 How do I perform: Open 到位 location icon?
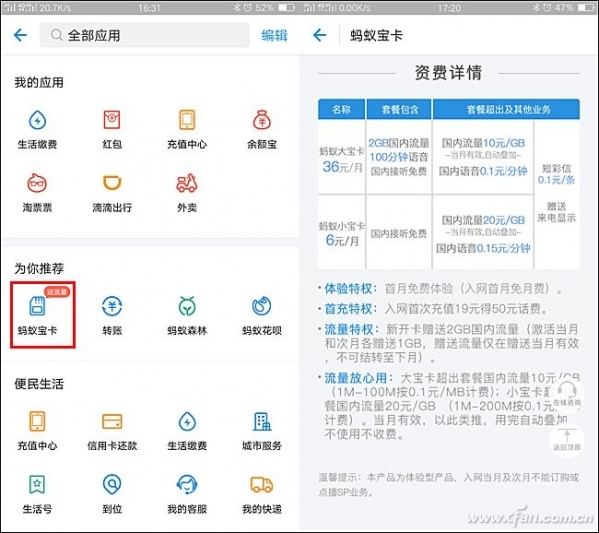click(x=112, y=494)
